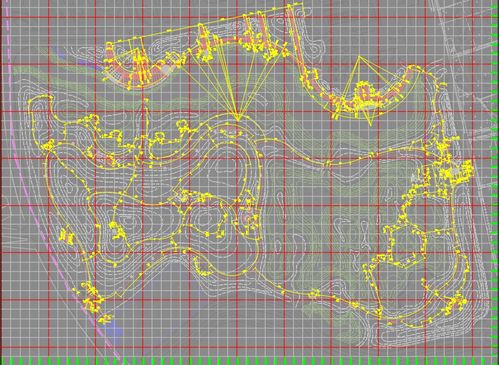Select the blue filled patch near the bottom-left corner
Image resolution: width=499 pixels, height=365 pixels.
pyautogui.click(x=114, y=328)
